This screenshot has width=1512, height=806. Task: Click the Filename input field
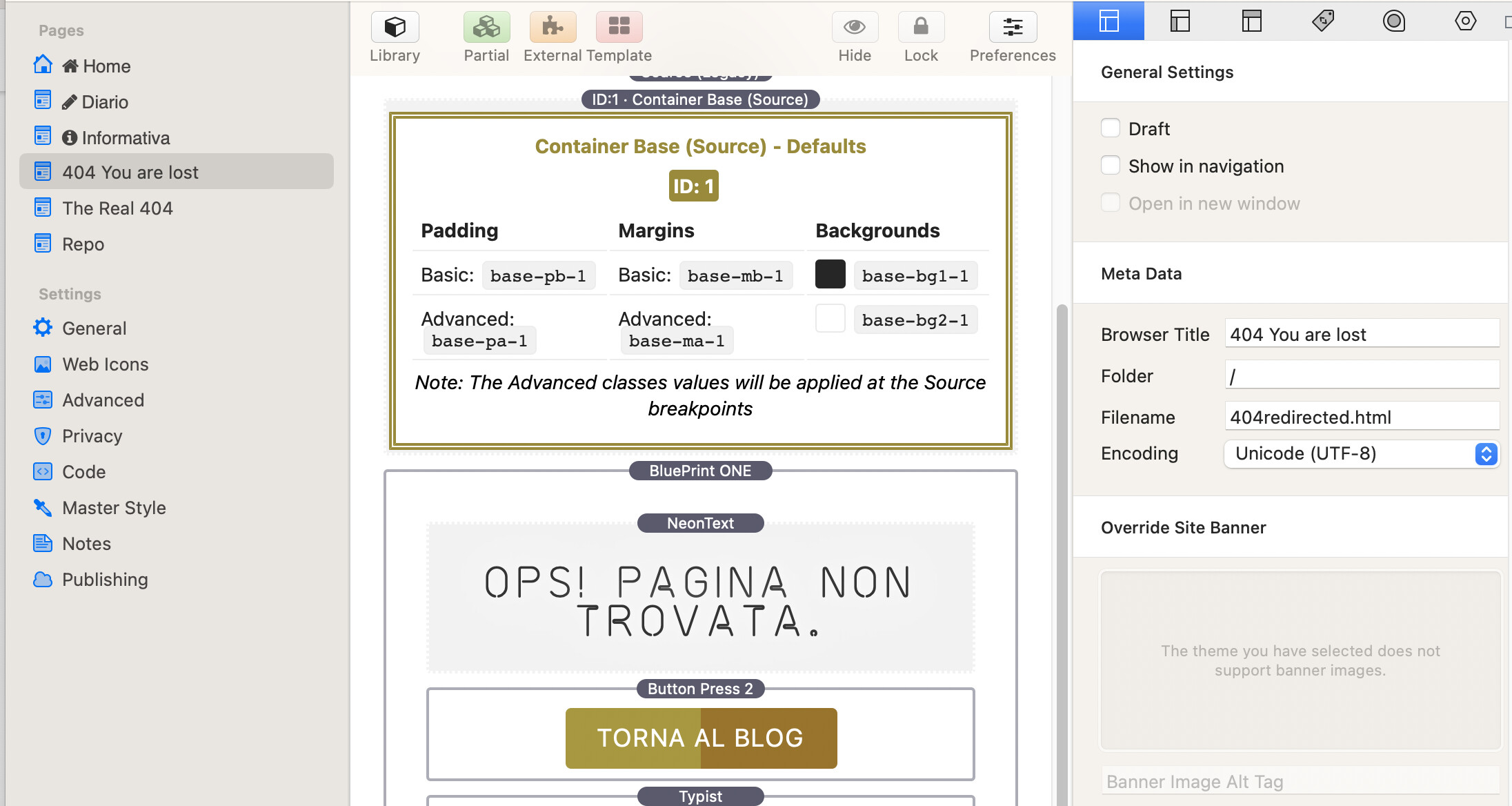pyautogui.click(x=1361, y=417)
